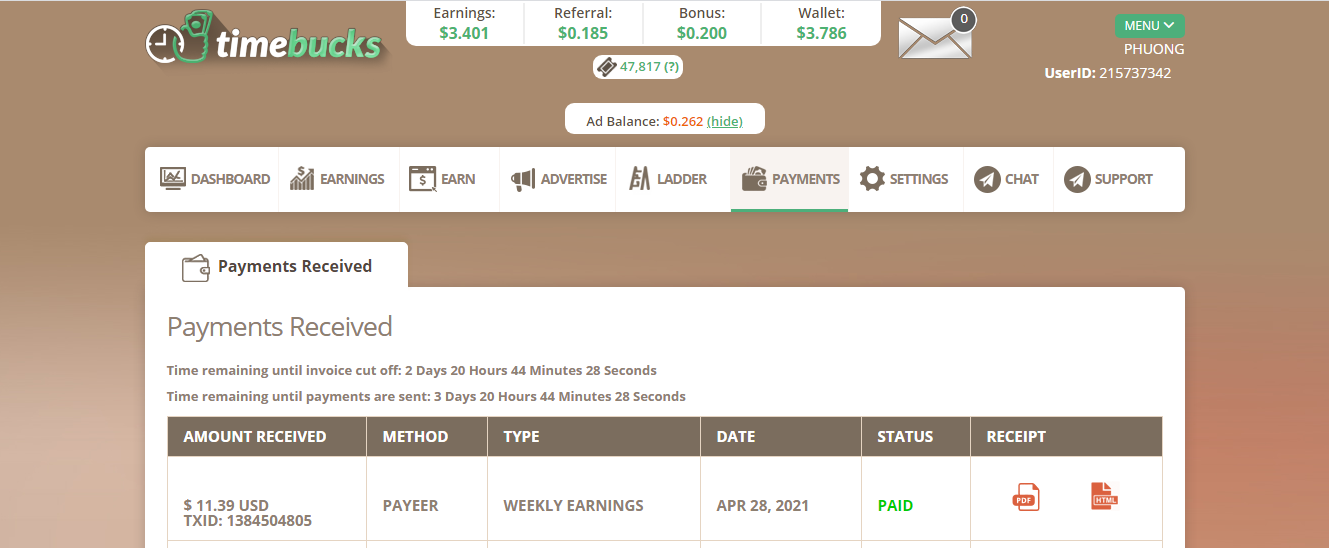The image size is (1329, 548).
Task: Click the Settings gear icon
Action: coord(872,179)
